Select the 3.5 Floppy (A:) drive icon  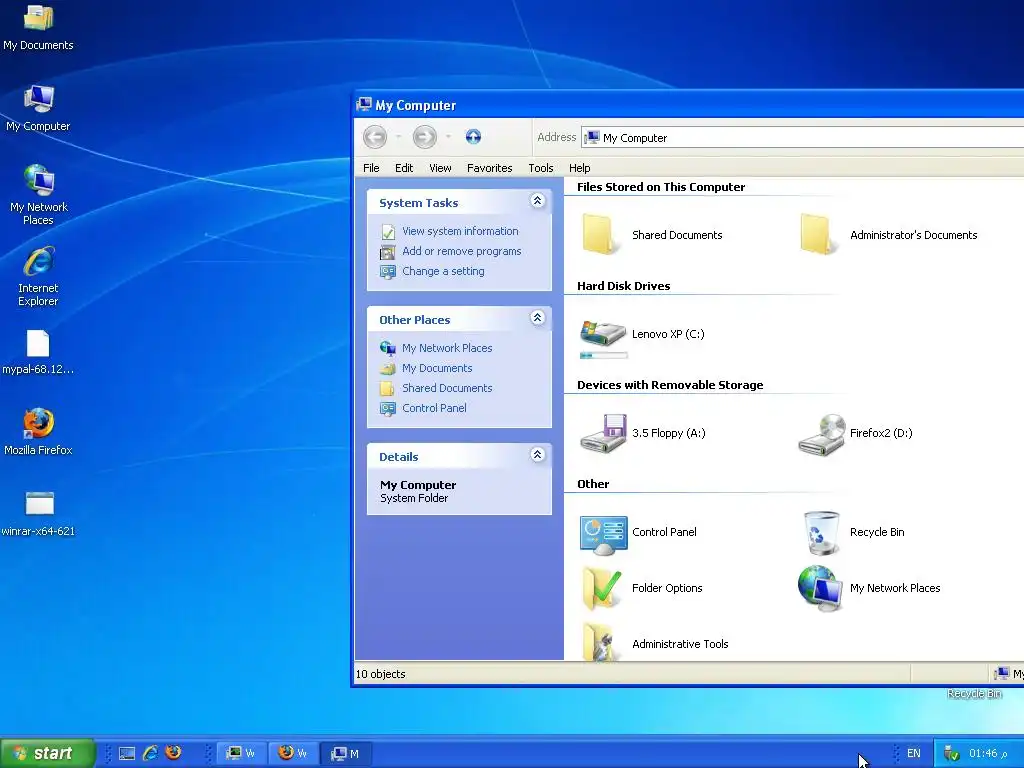(x=603, y=433)
